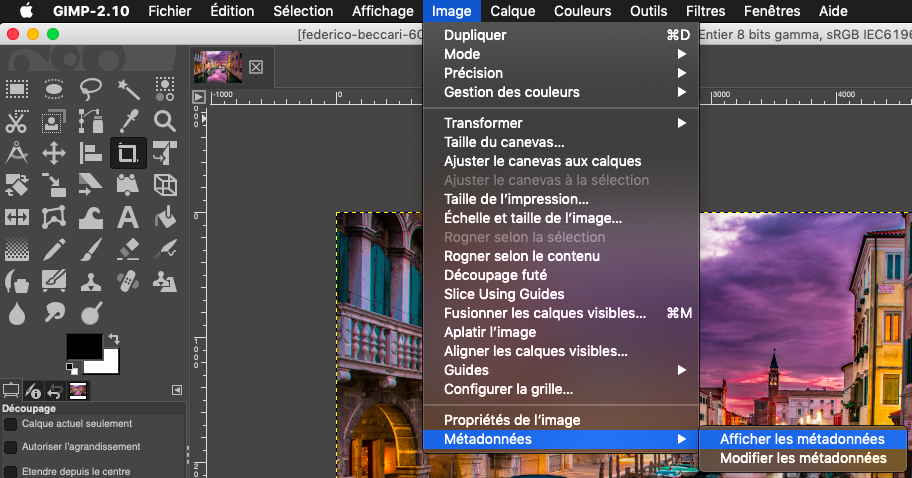Select the Pencil tool
Screen dimensions: 912x478
pyautogui.click(x=54, y=247)
